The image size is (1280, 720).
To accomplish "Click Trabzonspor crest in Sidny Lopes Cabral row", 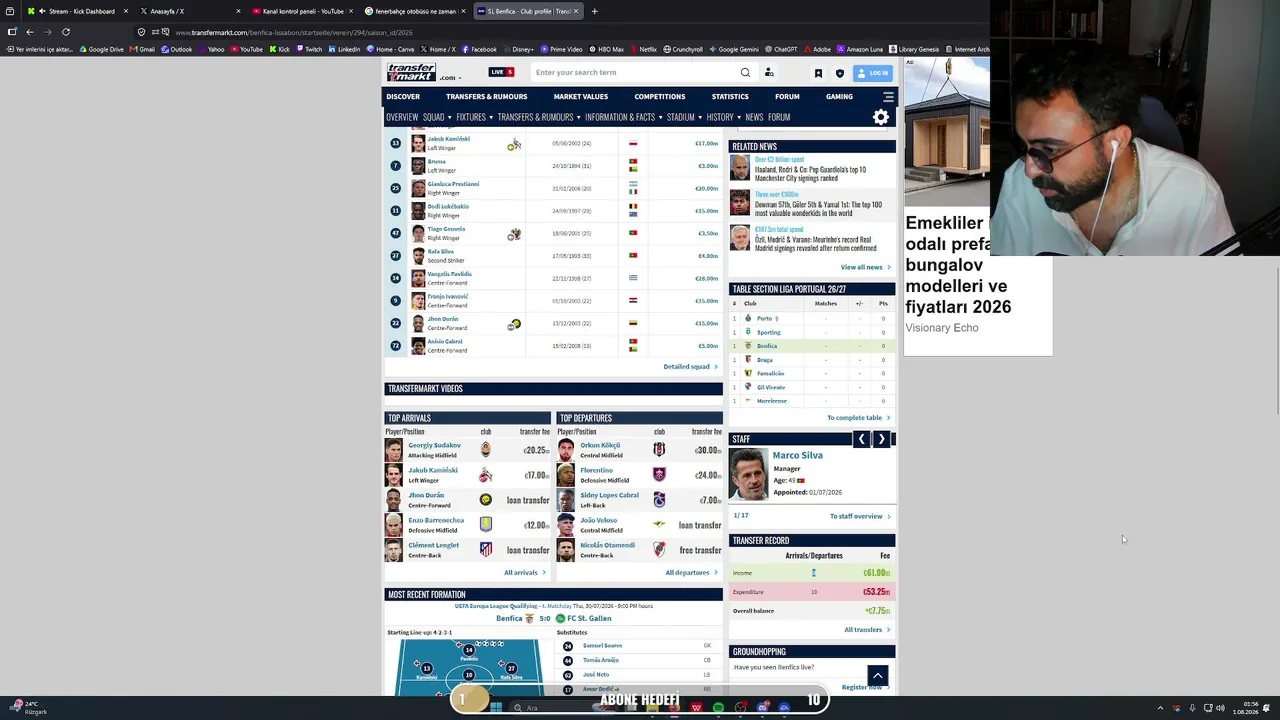I will tap(659, 500).
